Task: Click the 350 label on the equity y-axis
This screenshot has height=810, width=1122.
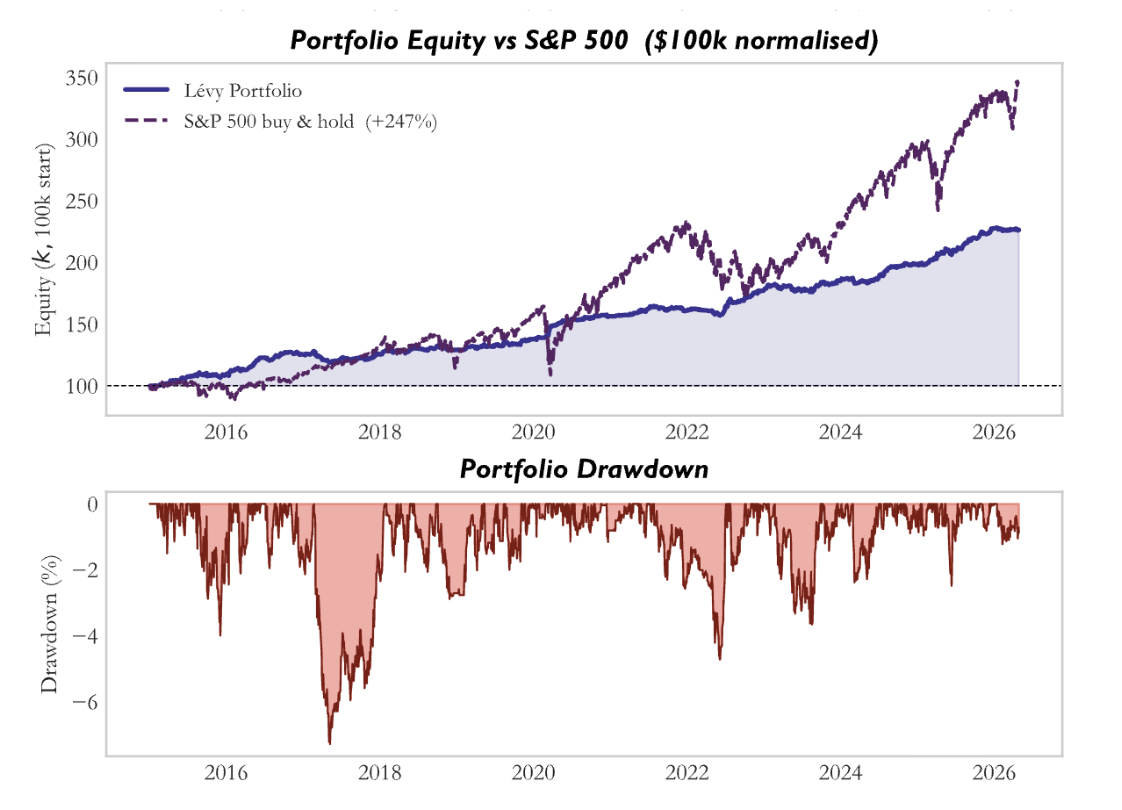Action: pos(82,78)
